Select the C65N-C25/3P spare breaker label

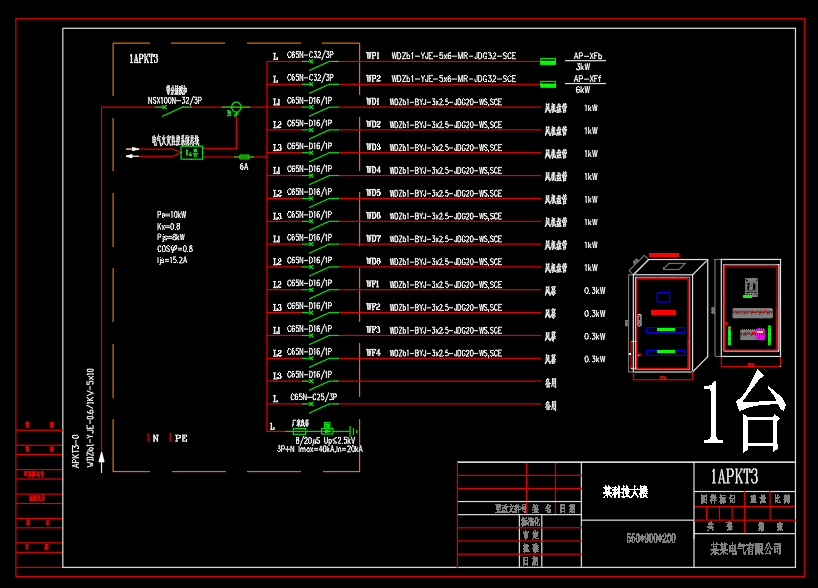[x=314, y=397]
